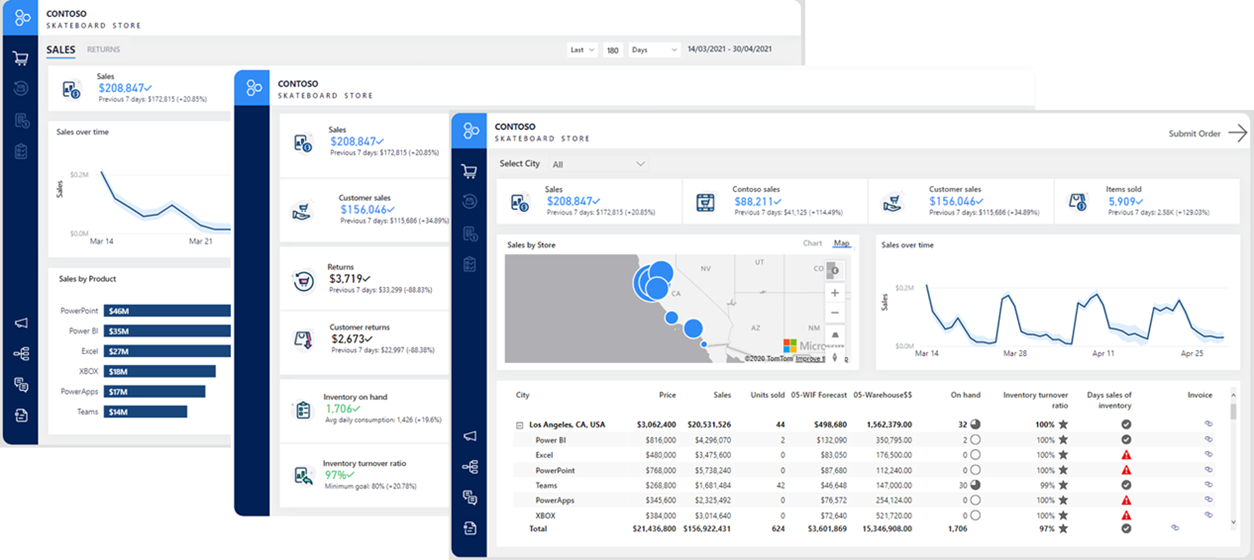Screen dimensions: 1254x560
Task: Click the warning icon in the PowerPoint row
Action: point(1126,470)
